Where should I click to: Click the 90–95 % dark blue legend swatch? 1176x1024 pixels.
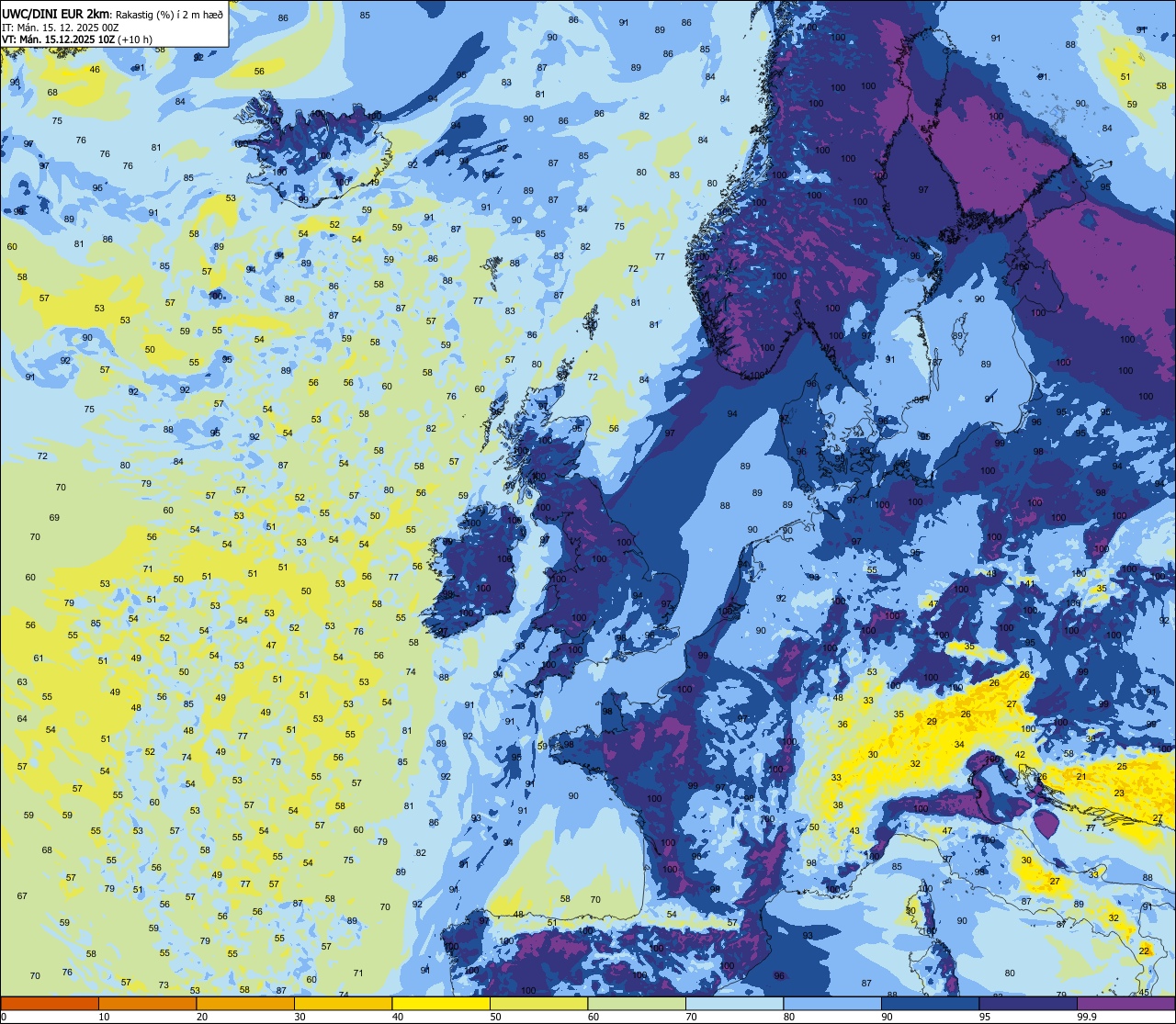pyautogui.click(x=930, y=1003)
